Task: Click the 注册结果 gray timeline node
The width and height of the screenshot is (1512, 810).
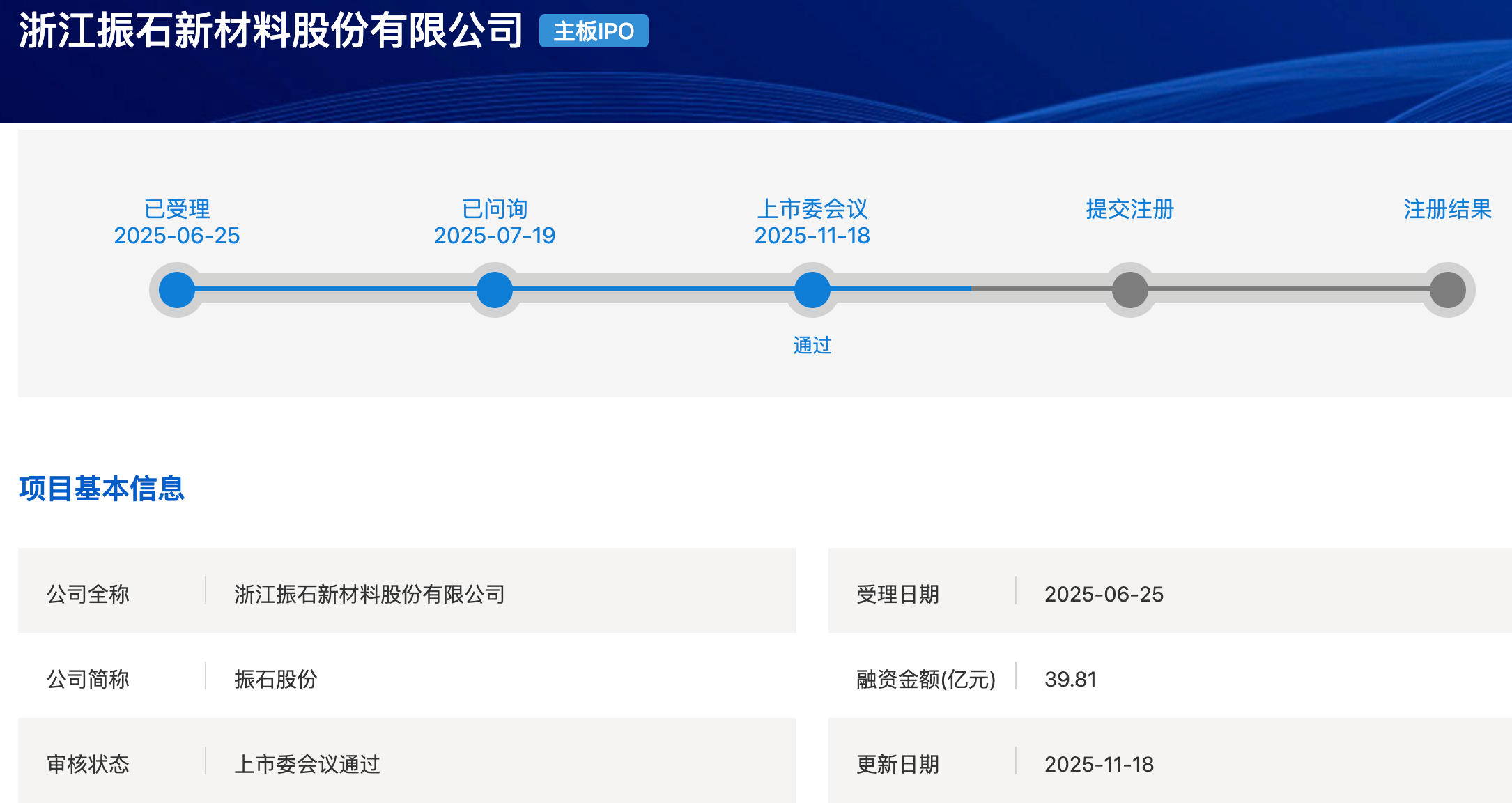Action: pyautogui.click(x=1448, y=290)
